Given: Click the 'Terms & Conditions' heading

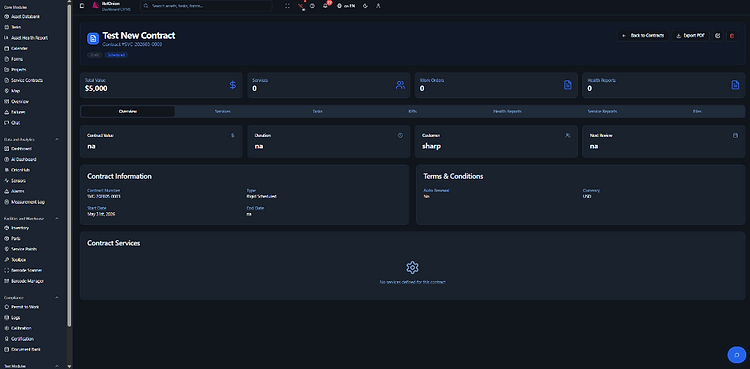Looking at the screenshot, I should 453,176.
